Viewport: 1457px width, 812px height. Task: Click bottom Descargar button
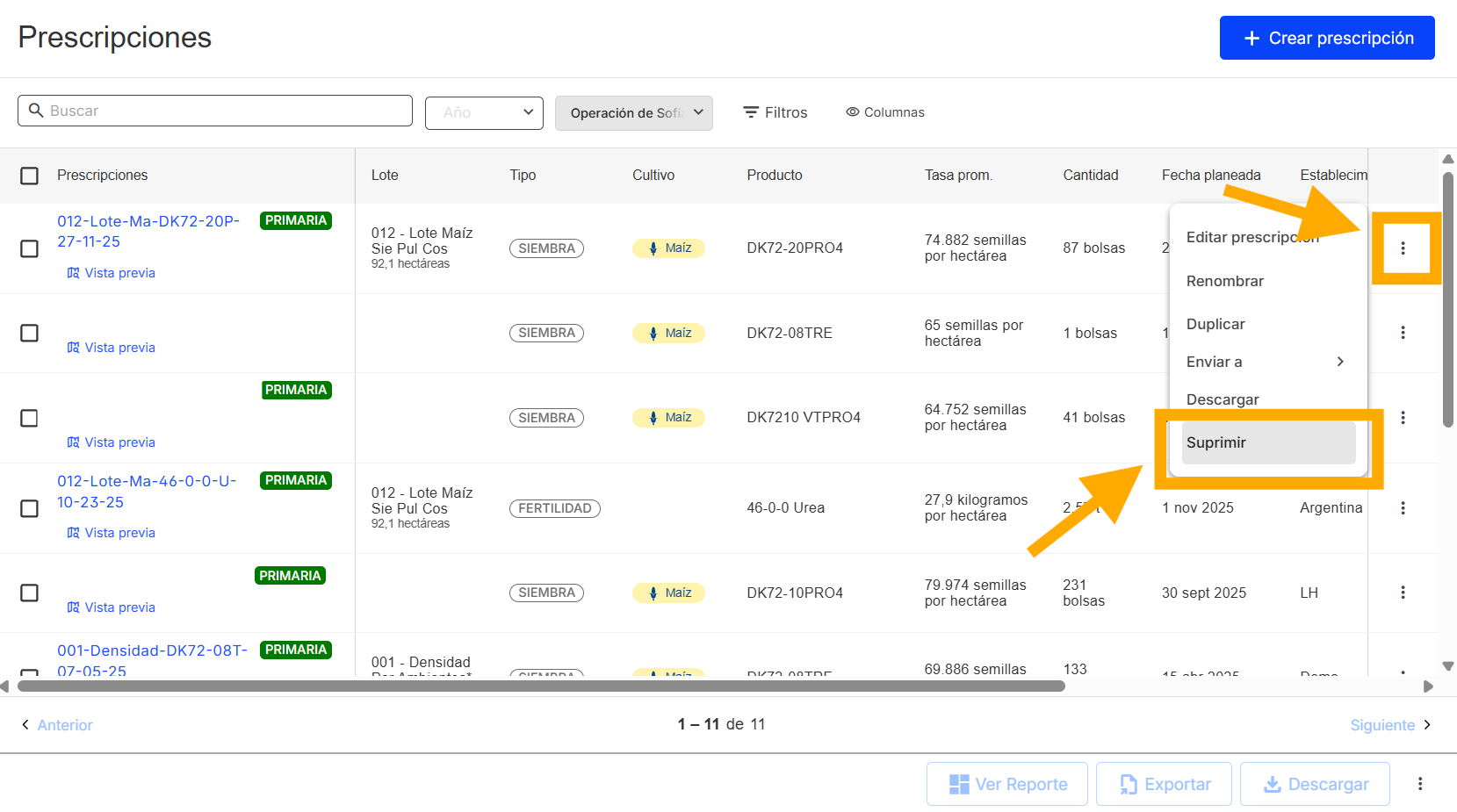[1316, 784]
